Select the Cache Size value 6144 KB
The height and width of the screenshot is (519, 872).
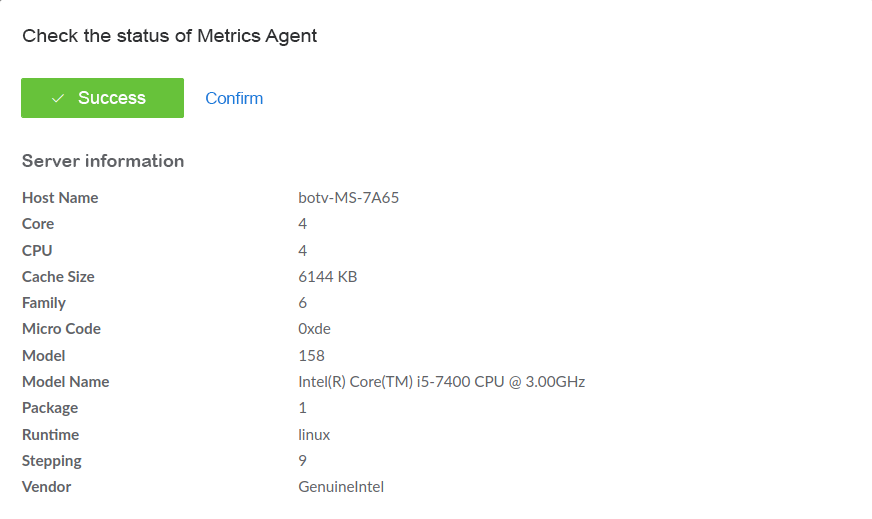pos(328,277)
